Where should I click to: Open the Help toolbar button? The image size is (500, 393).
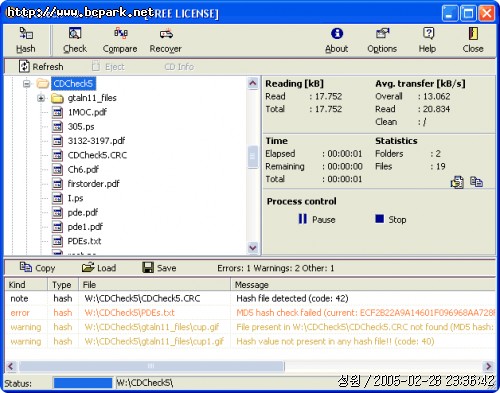tap(427, 40)
